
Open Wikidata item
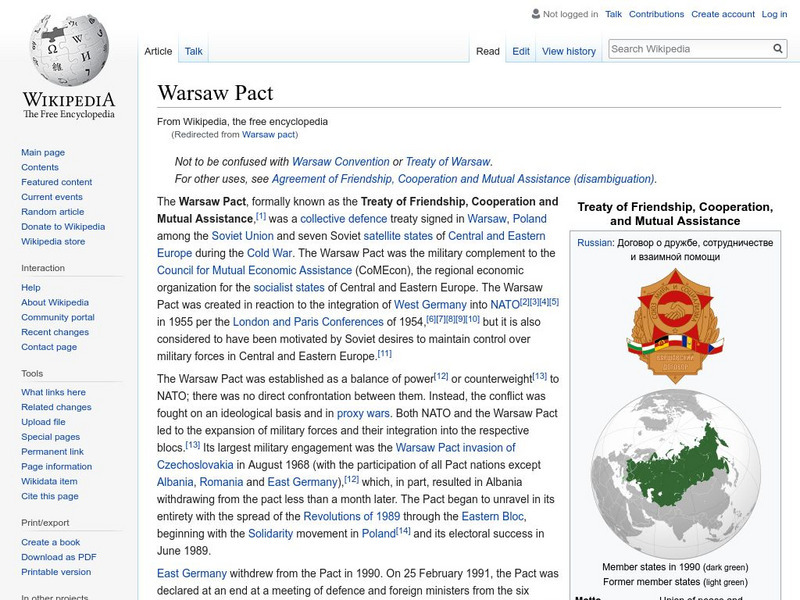[49, 481]
